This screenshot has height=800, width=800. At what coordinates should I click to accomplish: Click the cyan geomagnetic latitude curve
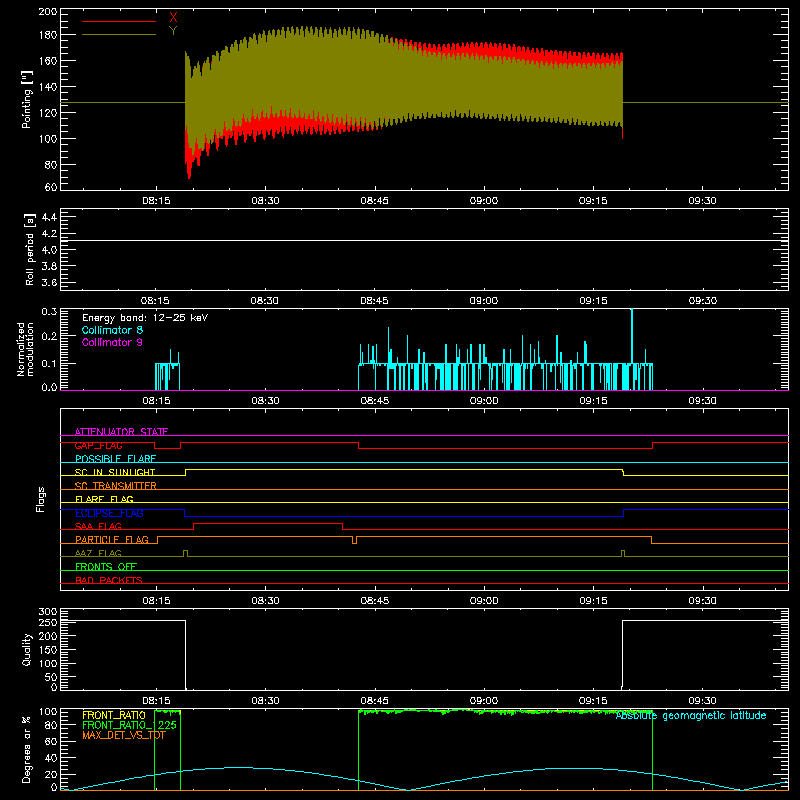click(x=424, y=779)
